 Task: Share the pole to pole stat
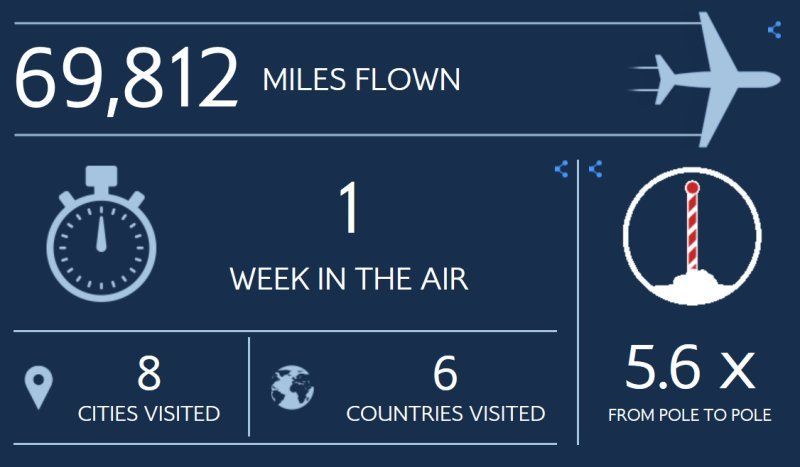pyautogui.click(x=595, y=169)
